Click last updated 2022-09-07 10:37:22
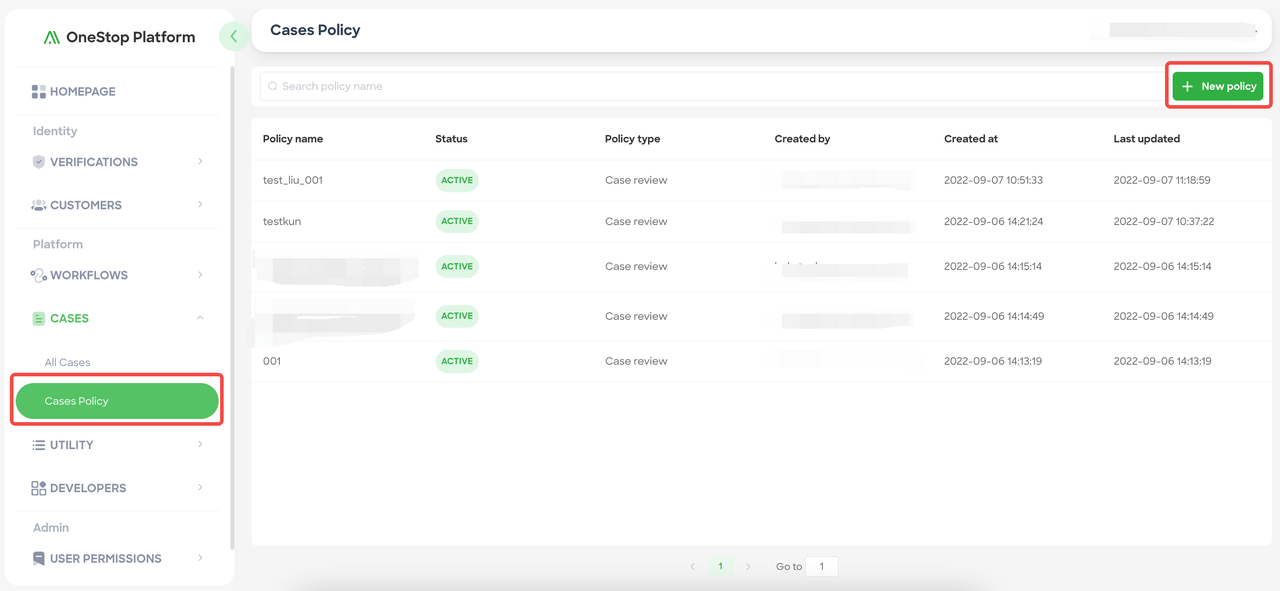 [1164, 222]
